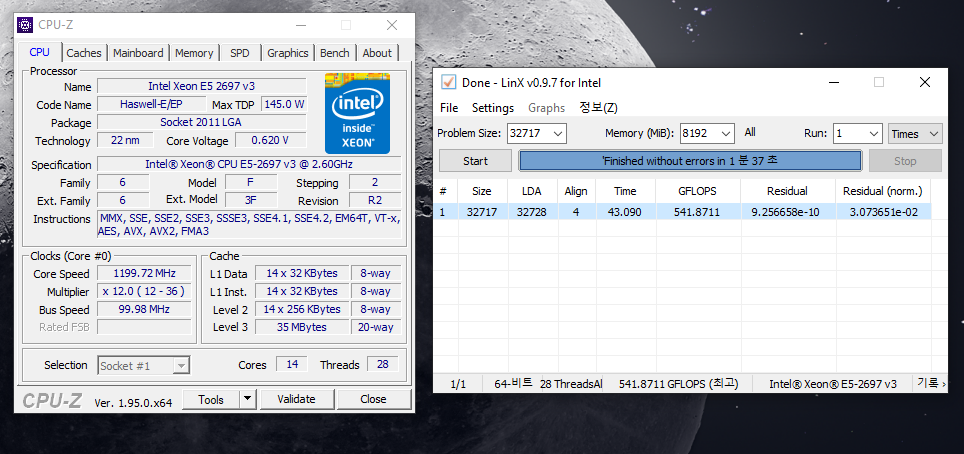The image size is (964, 454).
Task: Click the Core Voltage value 0.620 V
Action: (270, 140)
